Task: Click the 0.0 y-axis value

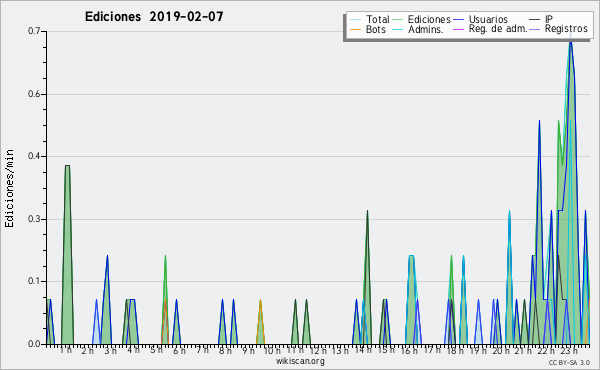Action: click(34, 344)
